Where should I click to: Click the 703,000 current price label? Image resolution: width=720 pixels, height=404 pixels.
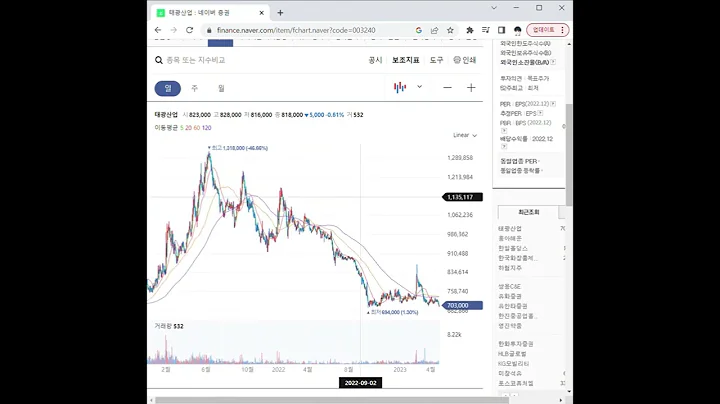[462, 305]
